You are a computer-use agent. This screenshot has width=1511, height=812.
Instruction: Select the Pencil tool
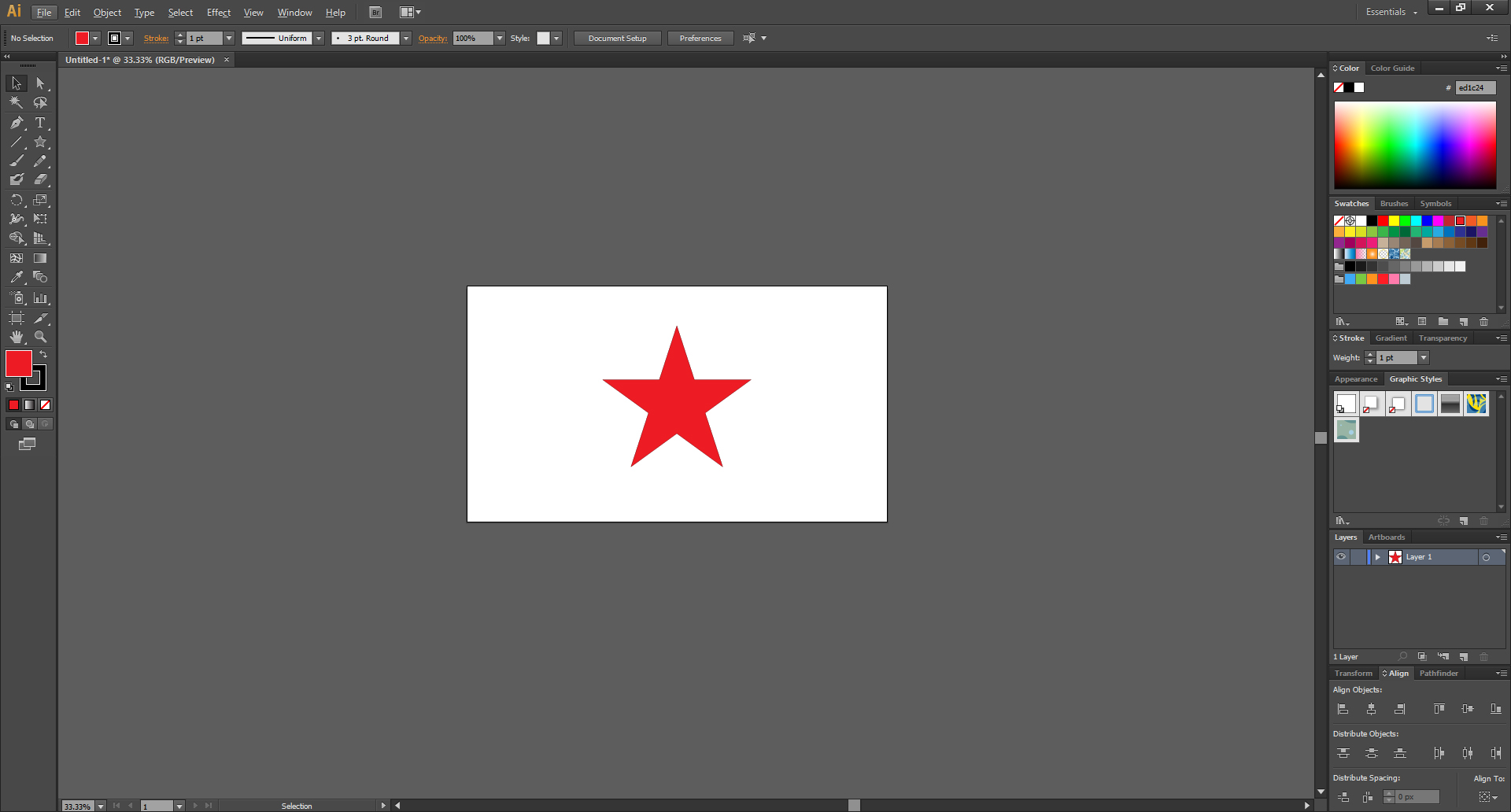click(40, 161)
